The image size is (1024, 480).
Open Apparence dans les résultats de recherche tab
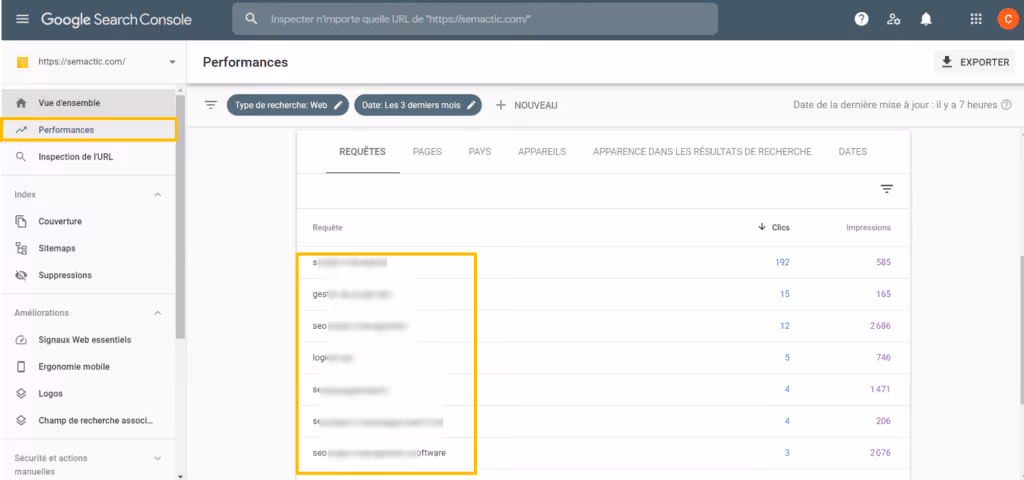coord(702,152)
